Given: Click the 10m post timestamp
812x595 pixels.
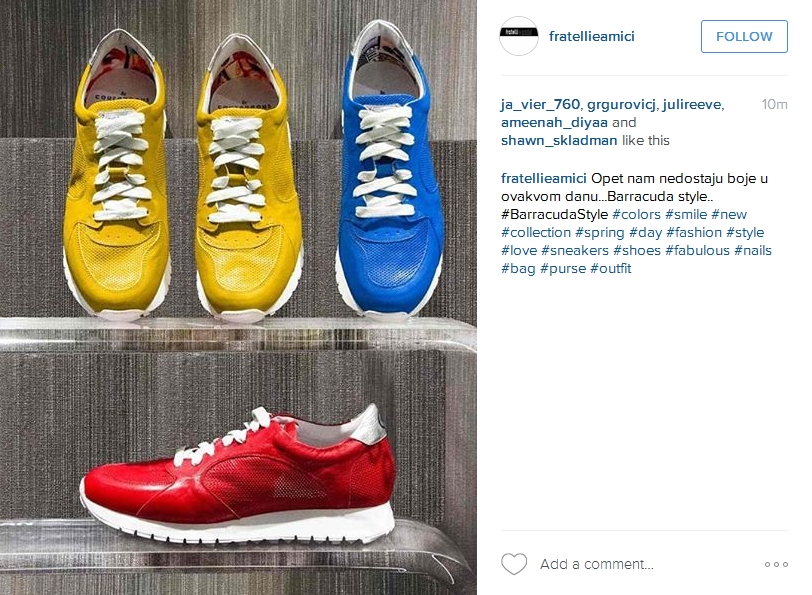Looking at the screenshot, I should 774,105.
